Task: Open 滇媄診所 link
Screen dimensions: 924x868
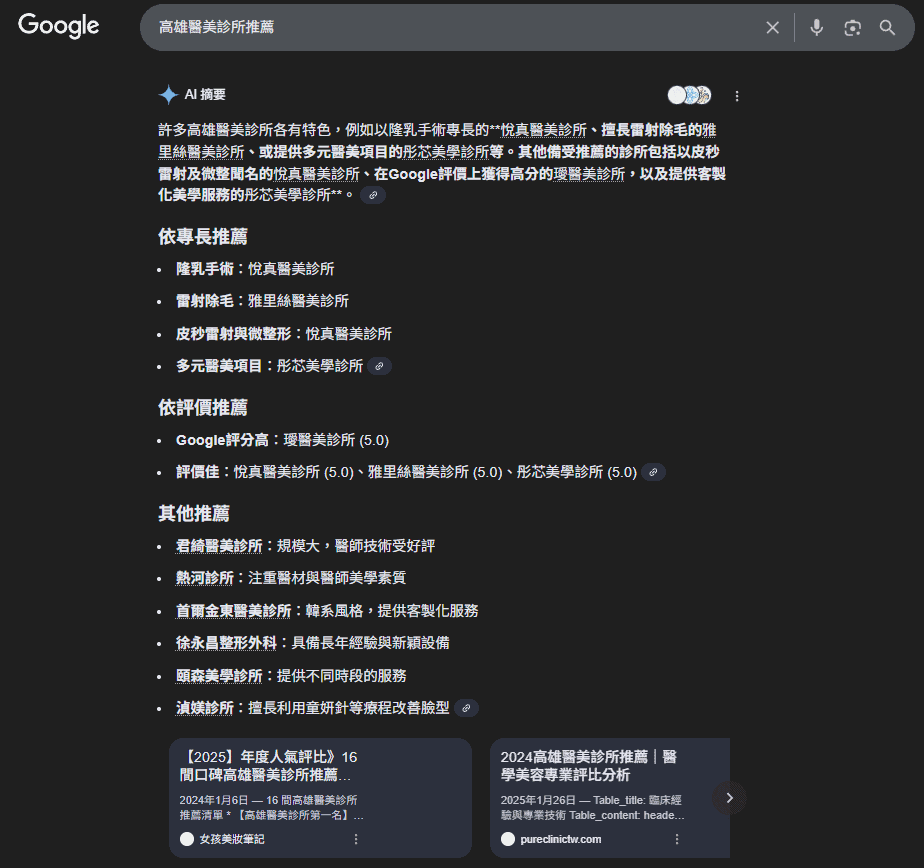Action: (204, 708)
